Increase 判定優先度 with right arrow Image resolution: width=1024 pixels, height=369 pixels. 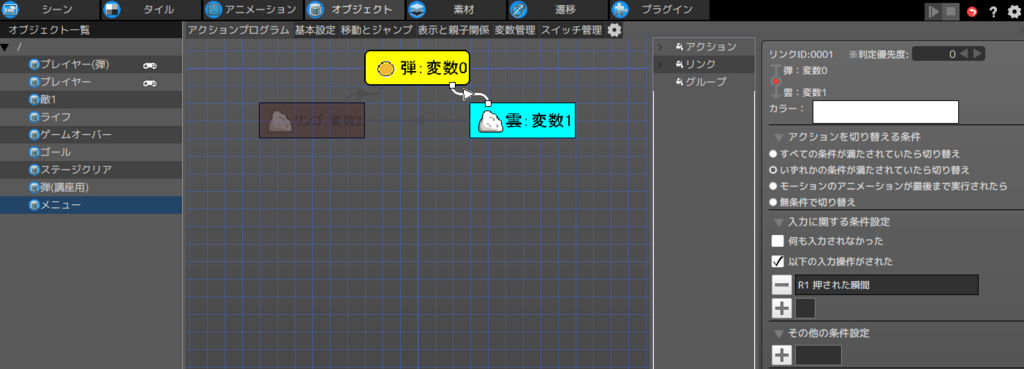pos(978,54)
